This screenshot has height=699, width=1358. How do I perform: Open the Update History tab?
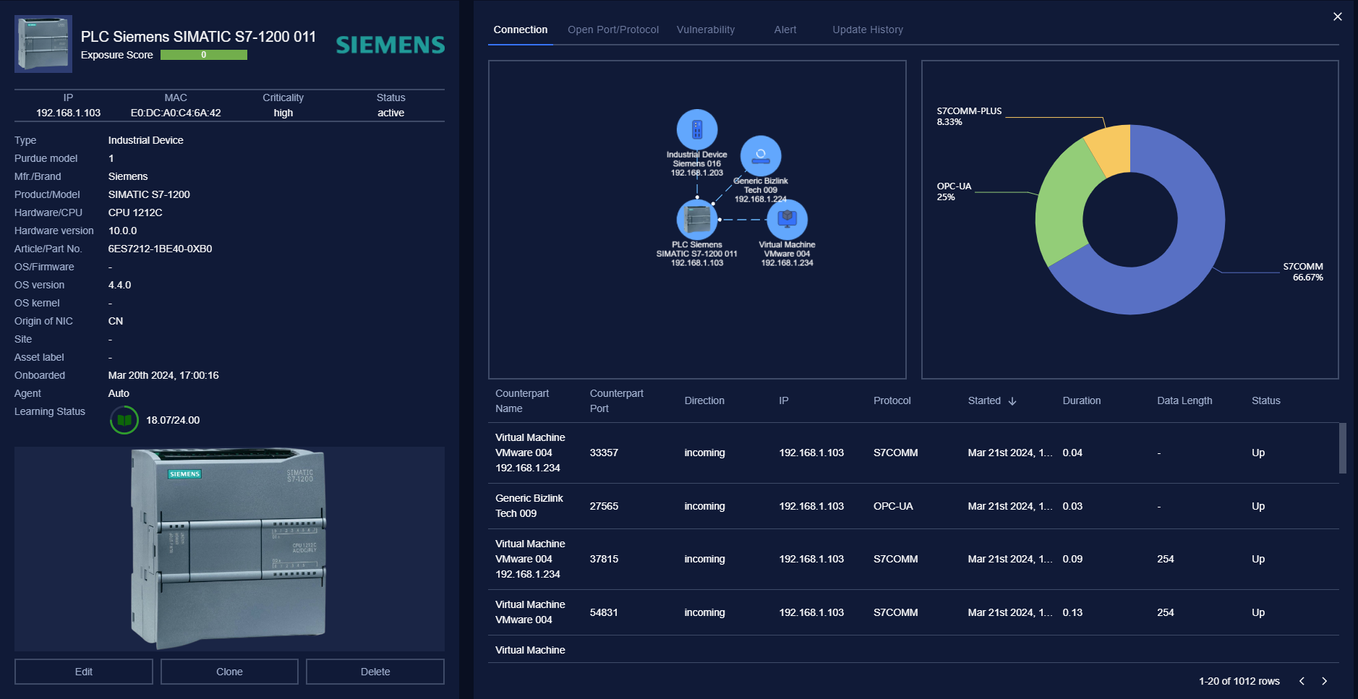(x=868, y=30)
